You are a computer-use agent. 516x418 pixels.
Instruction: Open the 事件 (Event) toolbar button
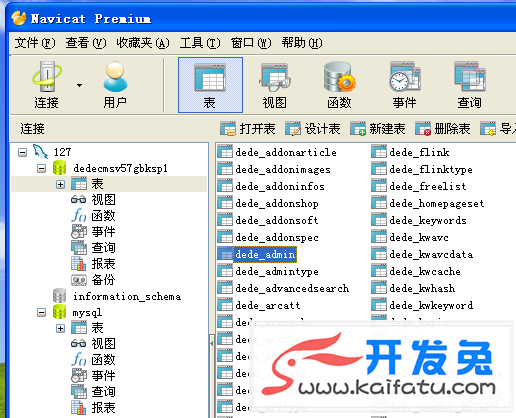(404, 85)
